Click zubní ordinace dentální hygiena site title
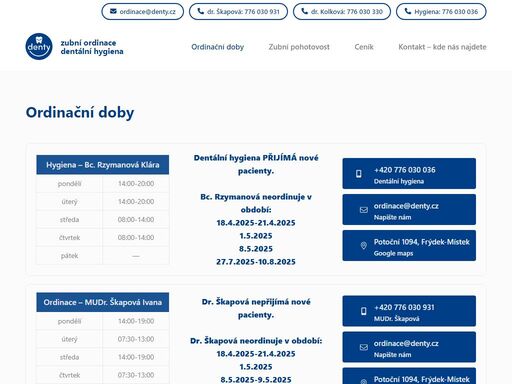The image size is (512, 384). [x=92, y=47]
